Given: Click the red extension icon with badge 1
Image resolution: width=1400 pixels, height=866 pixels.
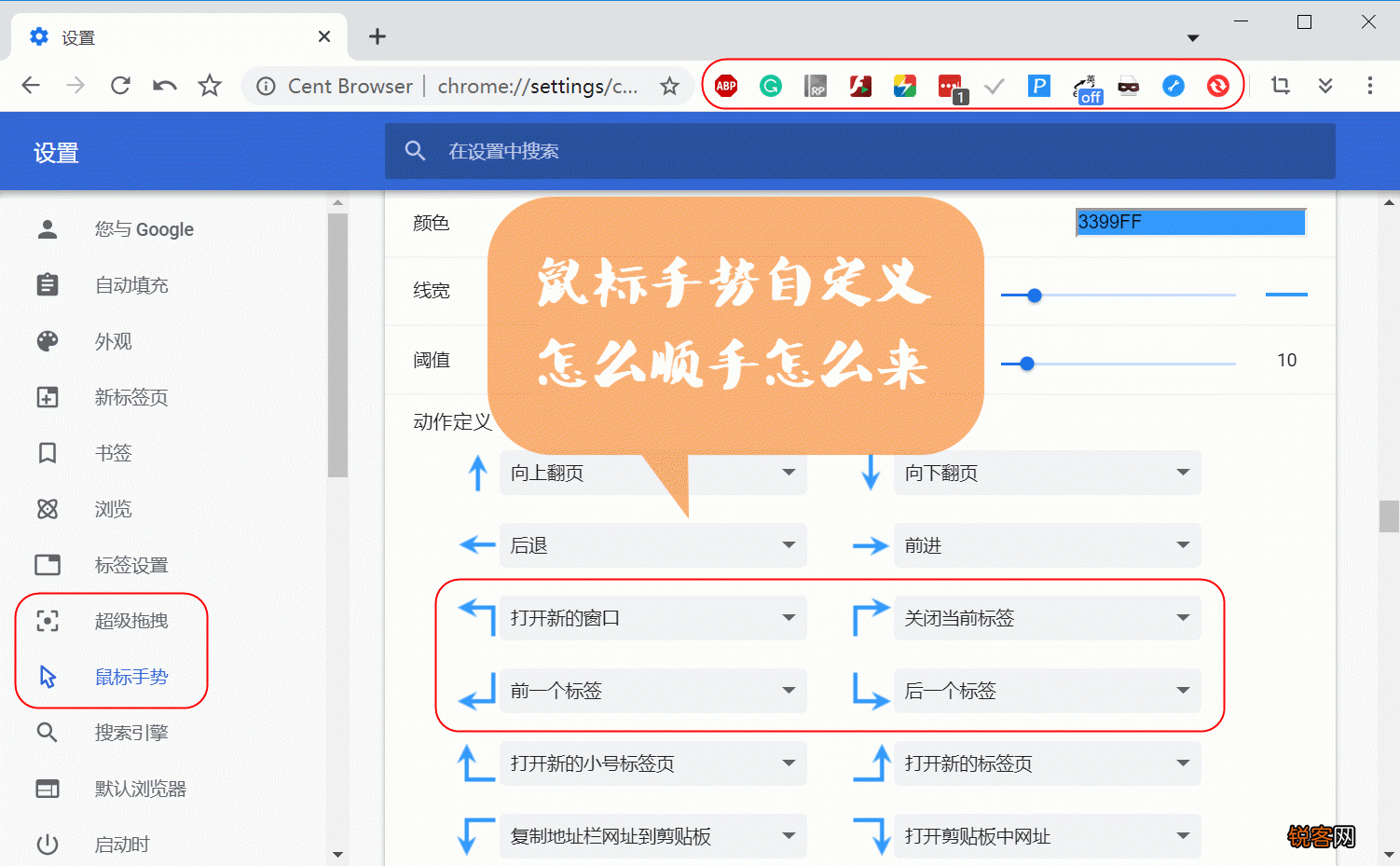Looking at the screenshot, I should (952, 88).
